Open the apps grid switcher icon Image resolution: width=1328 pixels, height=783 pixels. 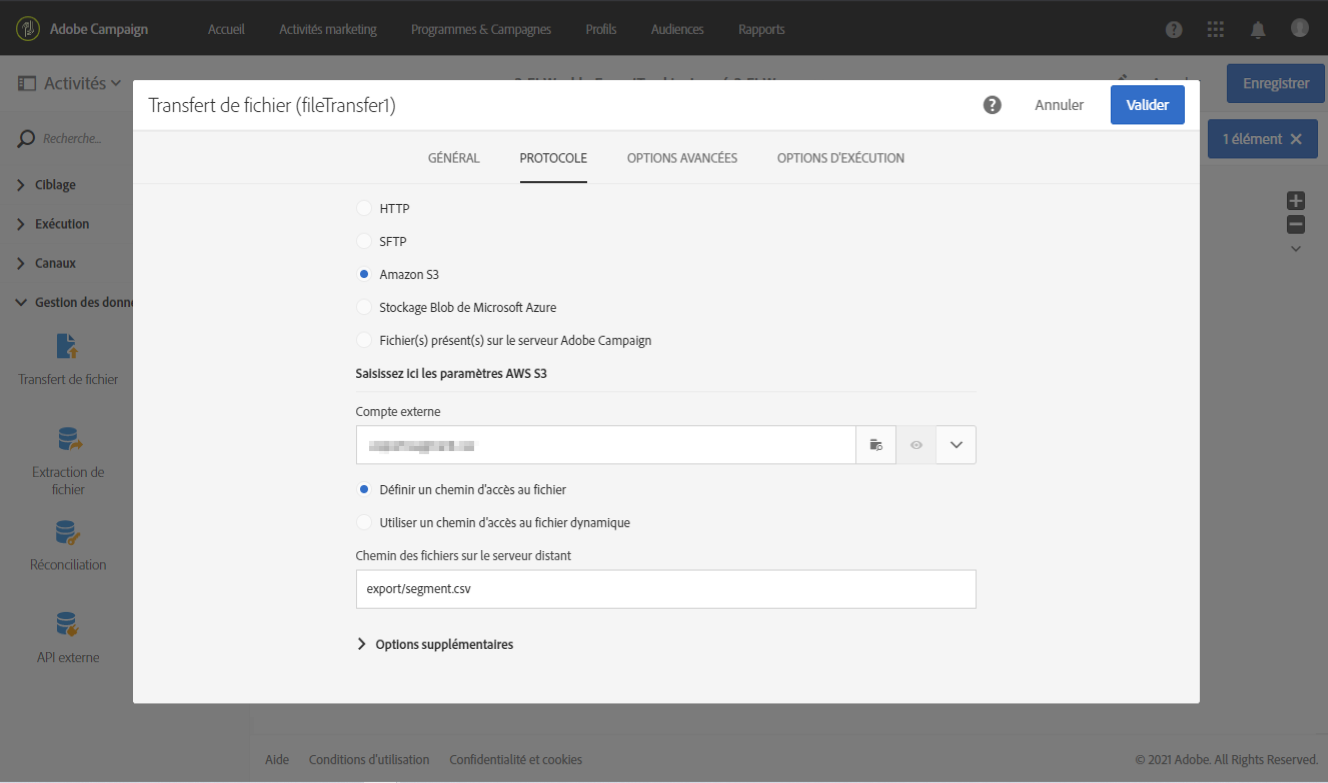pos(1216,30)
